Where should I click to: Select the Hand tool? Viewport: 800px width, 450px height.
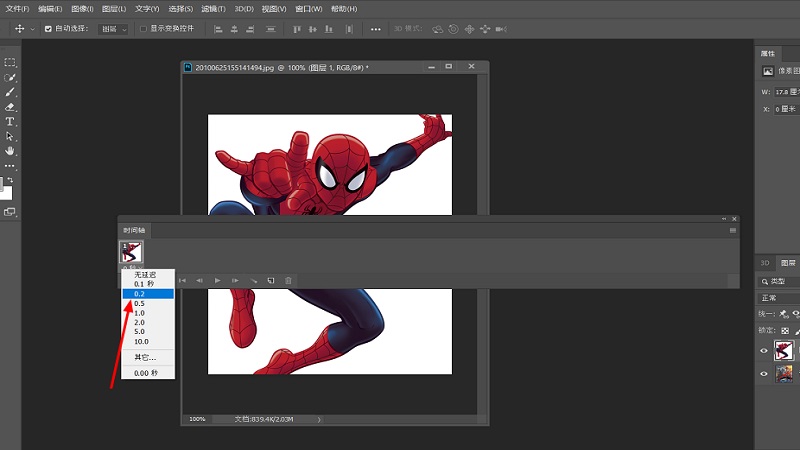[10, 151]
